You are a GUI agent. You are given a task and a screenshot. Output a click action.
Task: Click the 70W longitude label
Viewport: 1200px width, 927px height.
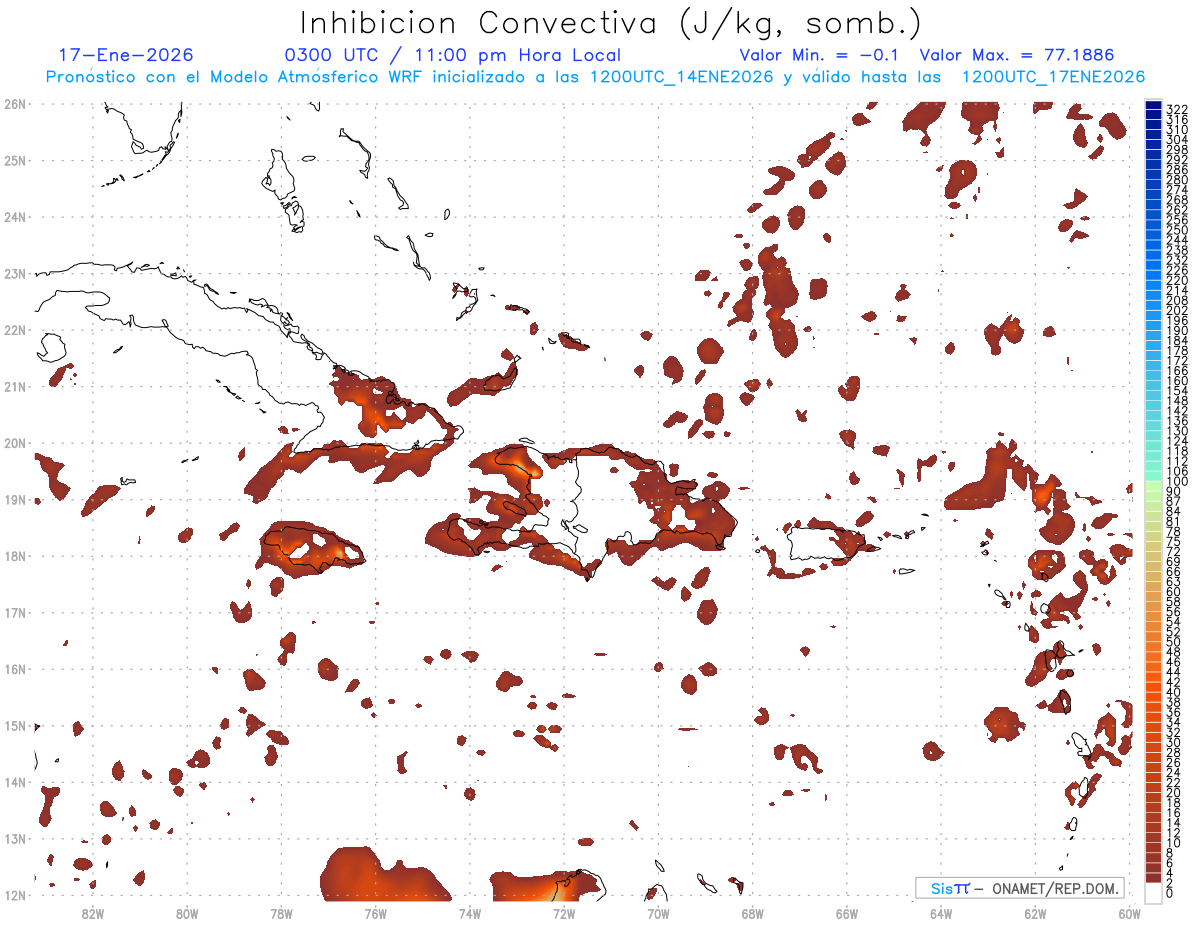click(x=658, y=913)
